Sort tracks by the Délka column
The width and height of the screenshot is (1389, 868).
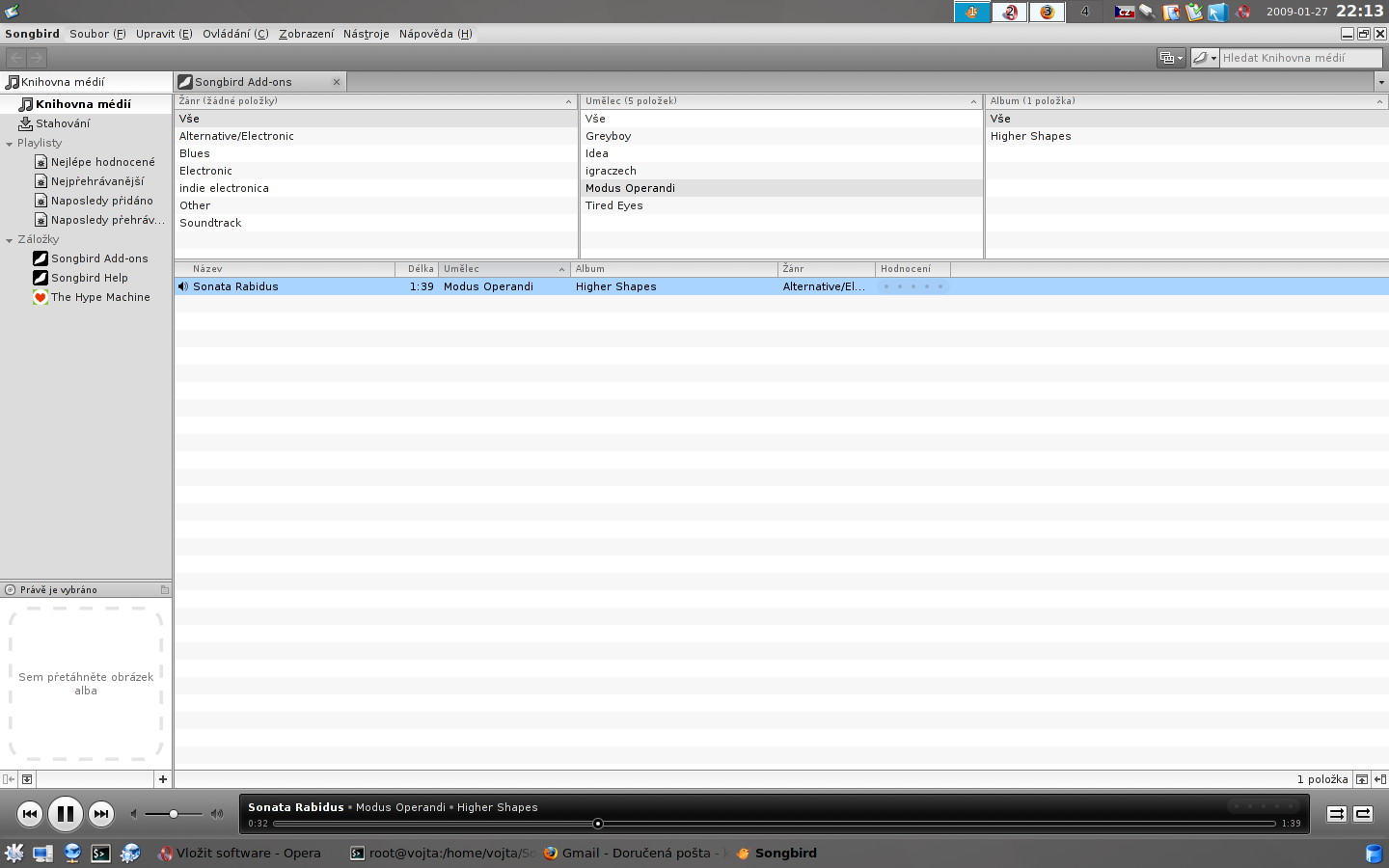417,269
